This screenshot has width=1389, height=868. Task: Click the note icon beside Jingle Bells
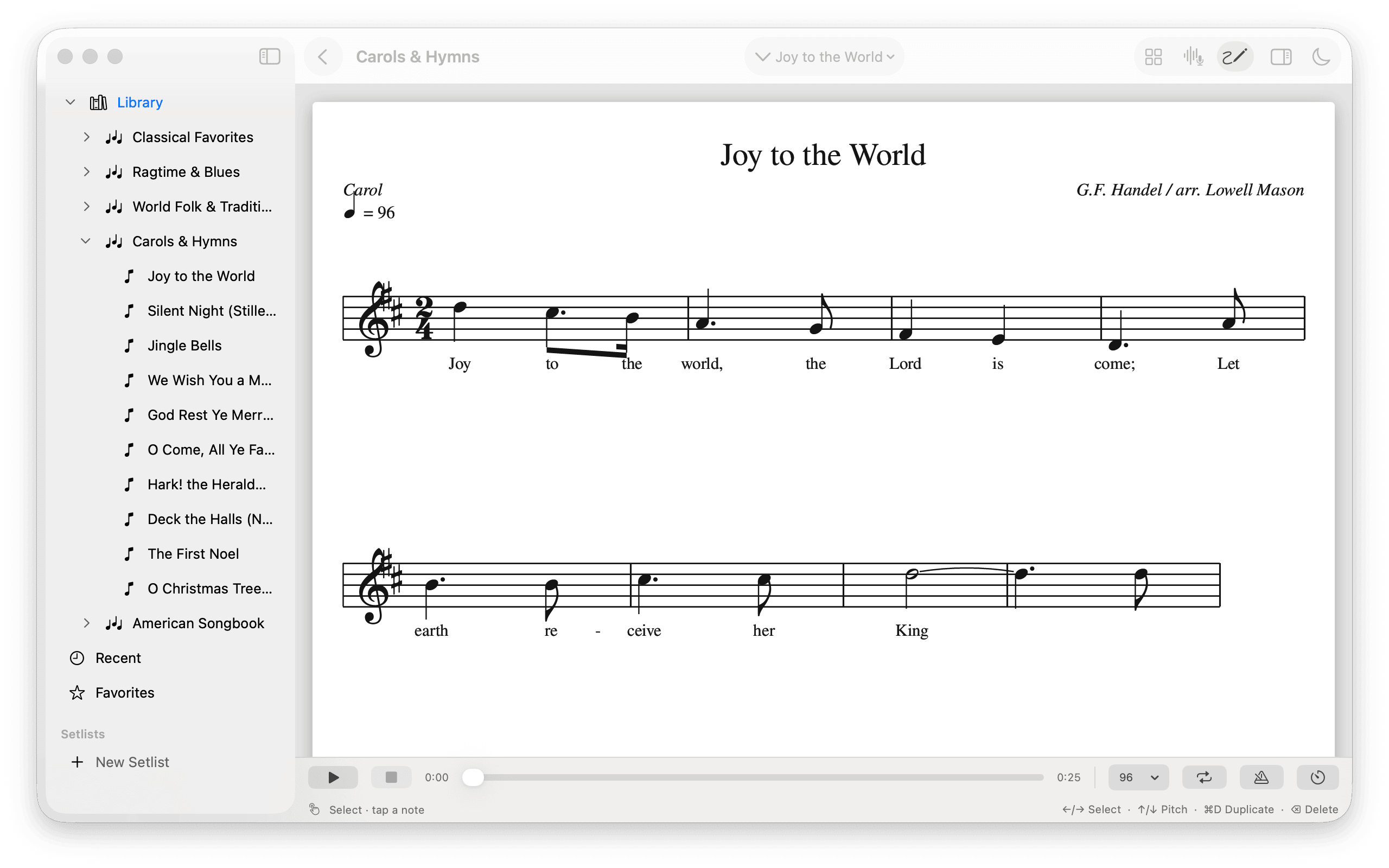(x=129, y=346)
